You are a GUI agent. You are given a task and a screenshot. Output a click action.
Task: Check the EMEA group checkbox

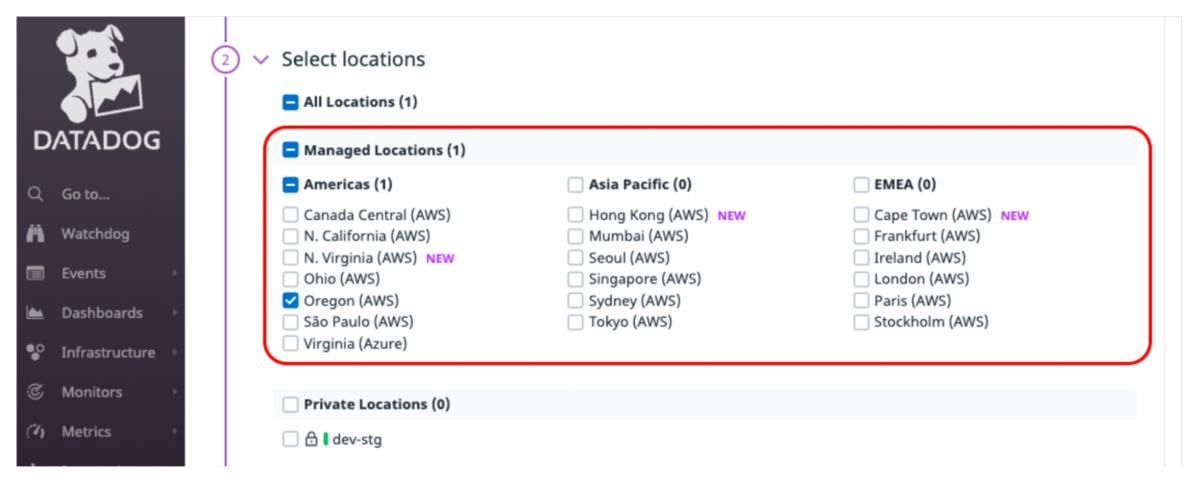(861, 184)
